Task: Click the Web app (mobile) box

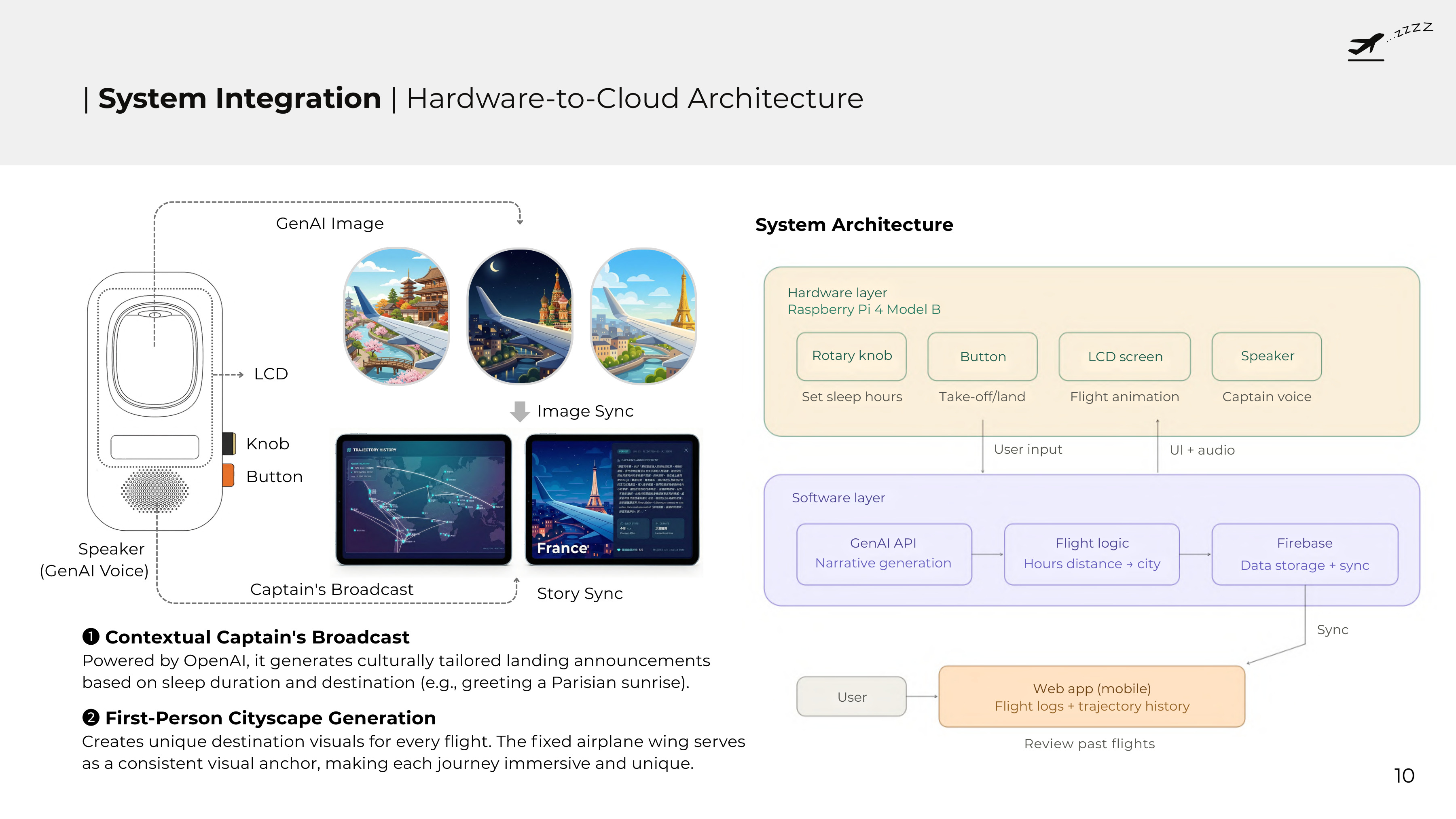Action: click(x=1092, y=696)
